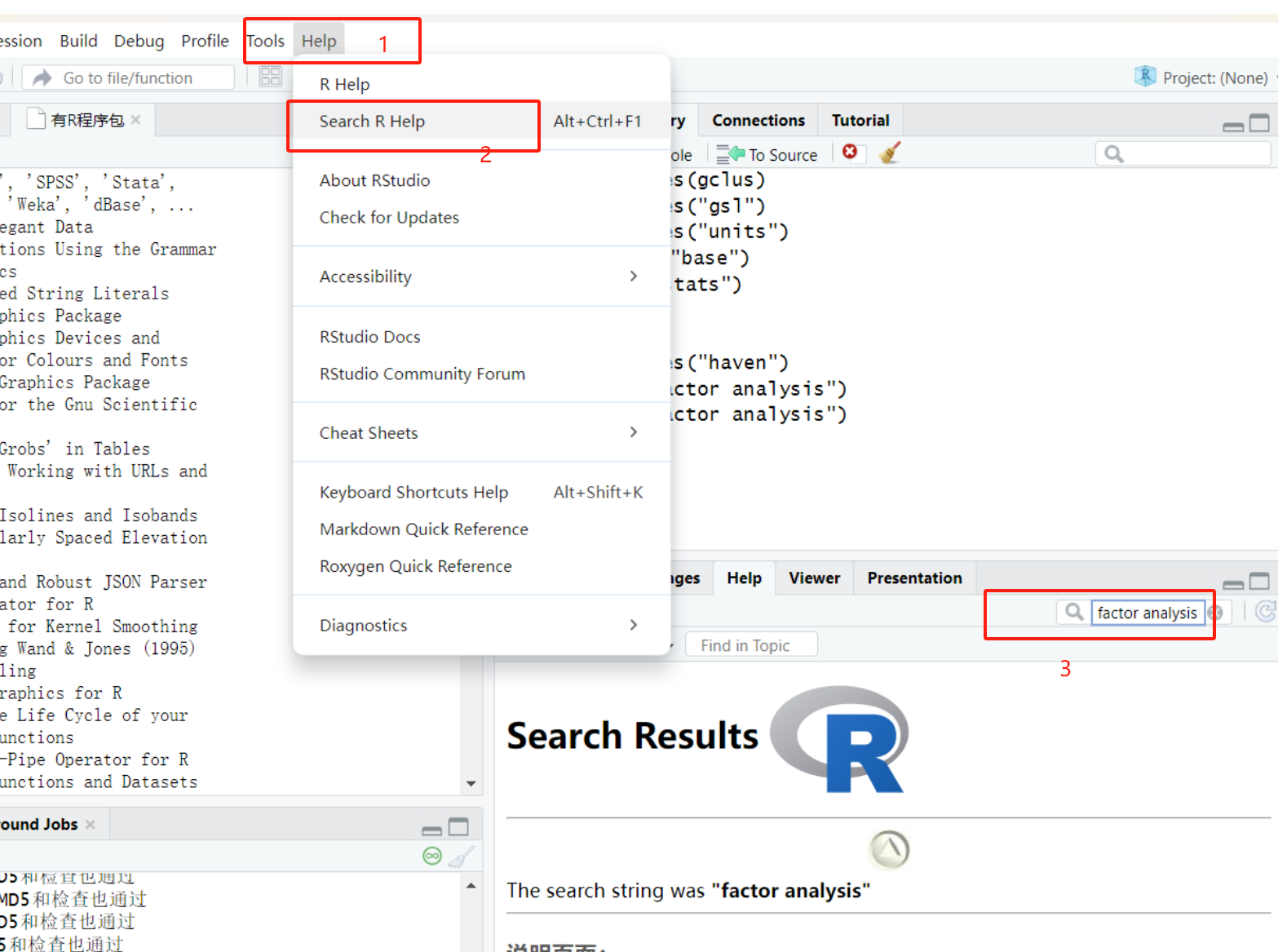Click the R logo in Search Results
Viewport: 1278px width, 952px height.
pyautogui.click(x=840, y=739)
